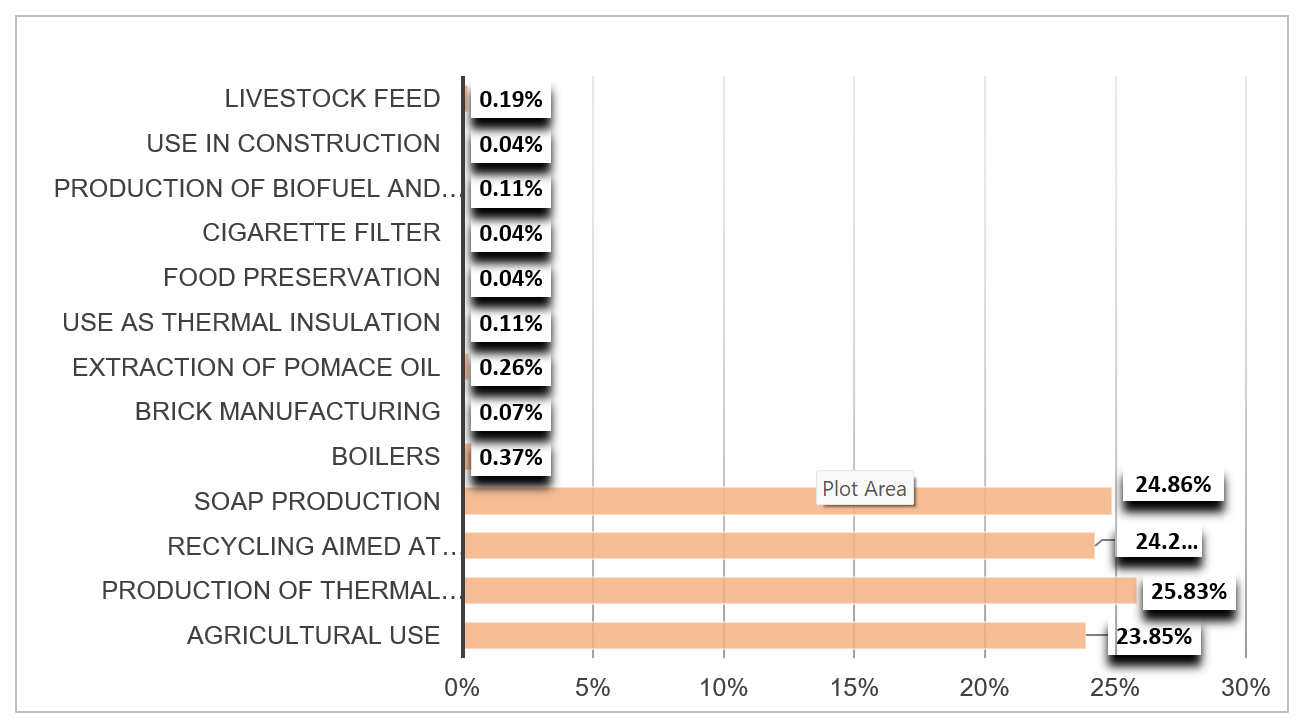Select the 25.83% data label

1188,592
